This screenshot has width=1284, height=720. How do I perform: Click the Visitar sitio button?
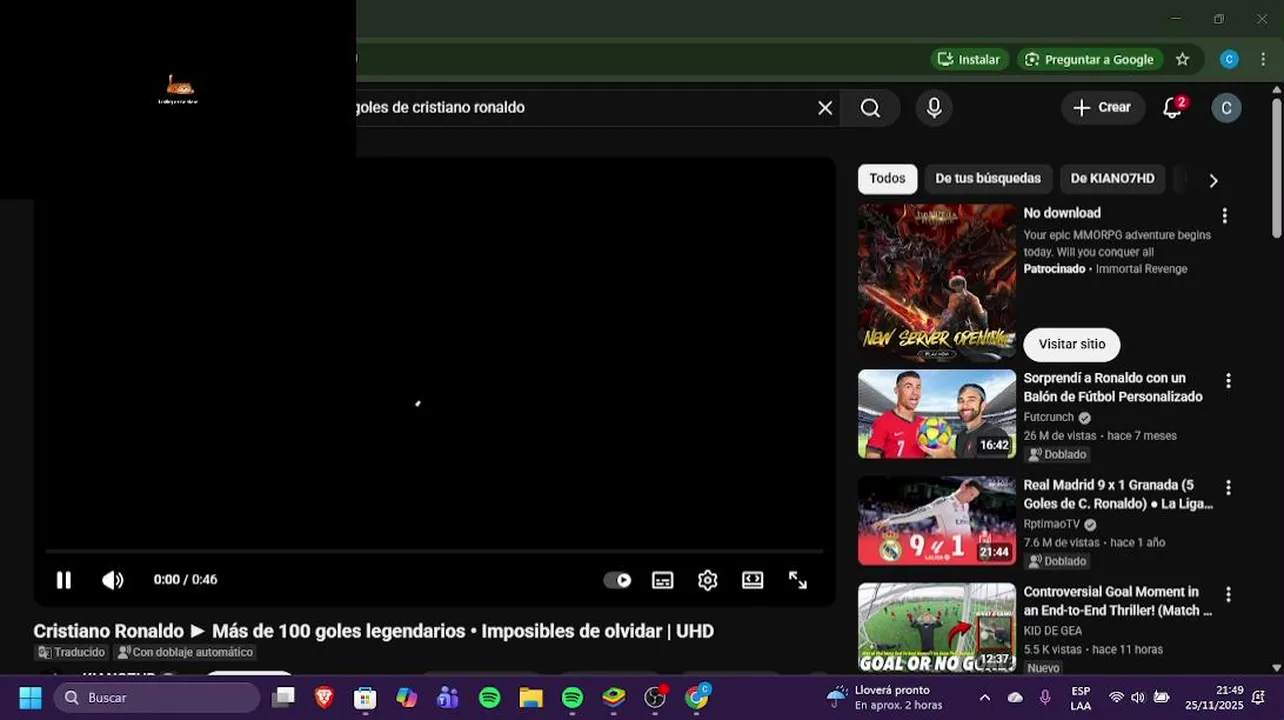coord(1072,344)
